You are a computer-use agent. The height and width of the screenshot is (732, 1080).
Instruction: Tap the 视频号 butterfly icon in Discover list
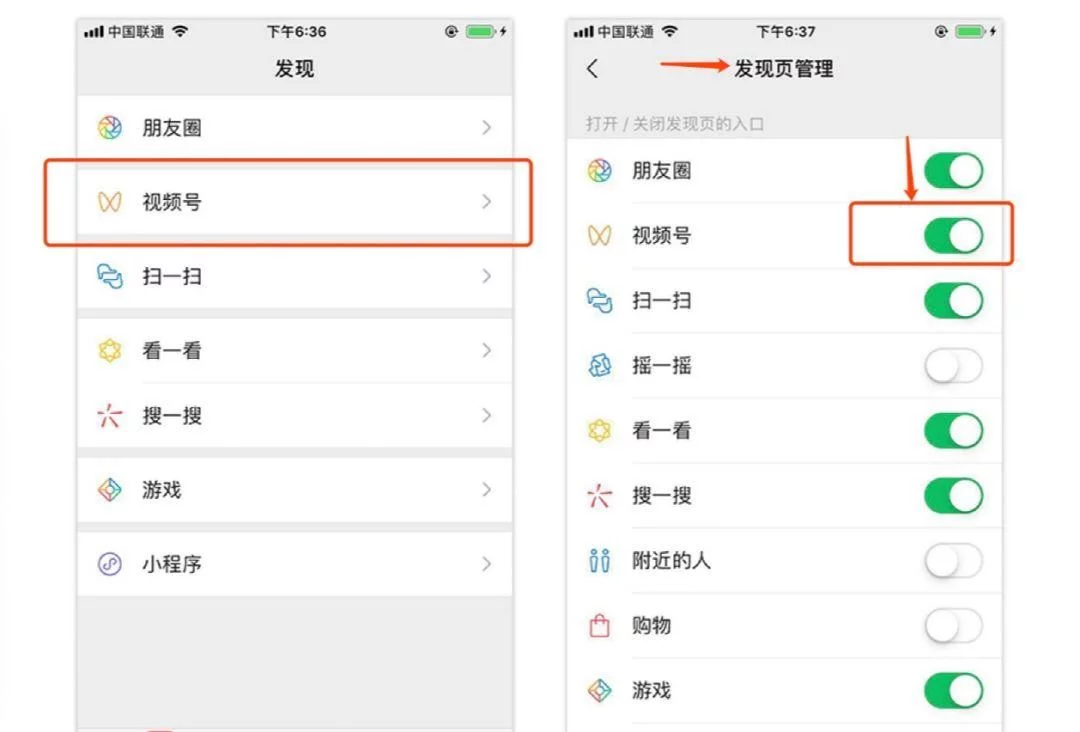(x=110, y=202)
